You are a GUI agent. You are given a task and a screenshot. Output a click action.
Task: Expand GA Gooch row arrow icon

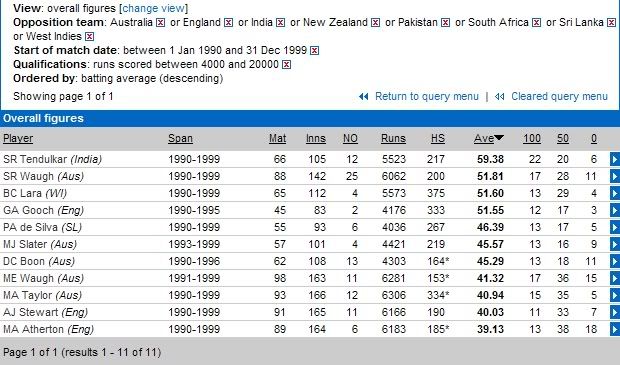[x=615, y=210]
